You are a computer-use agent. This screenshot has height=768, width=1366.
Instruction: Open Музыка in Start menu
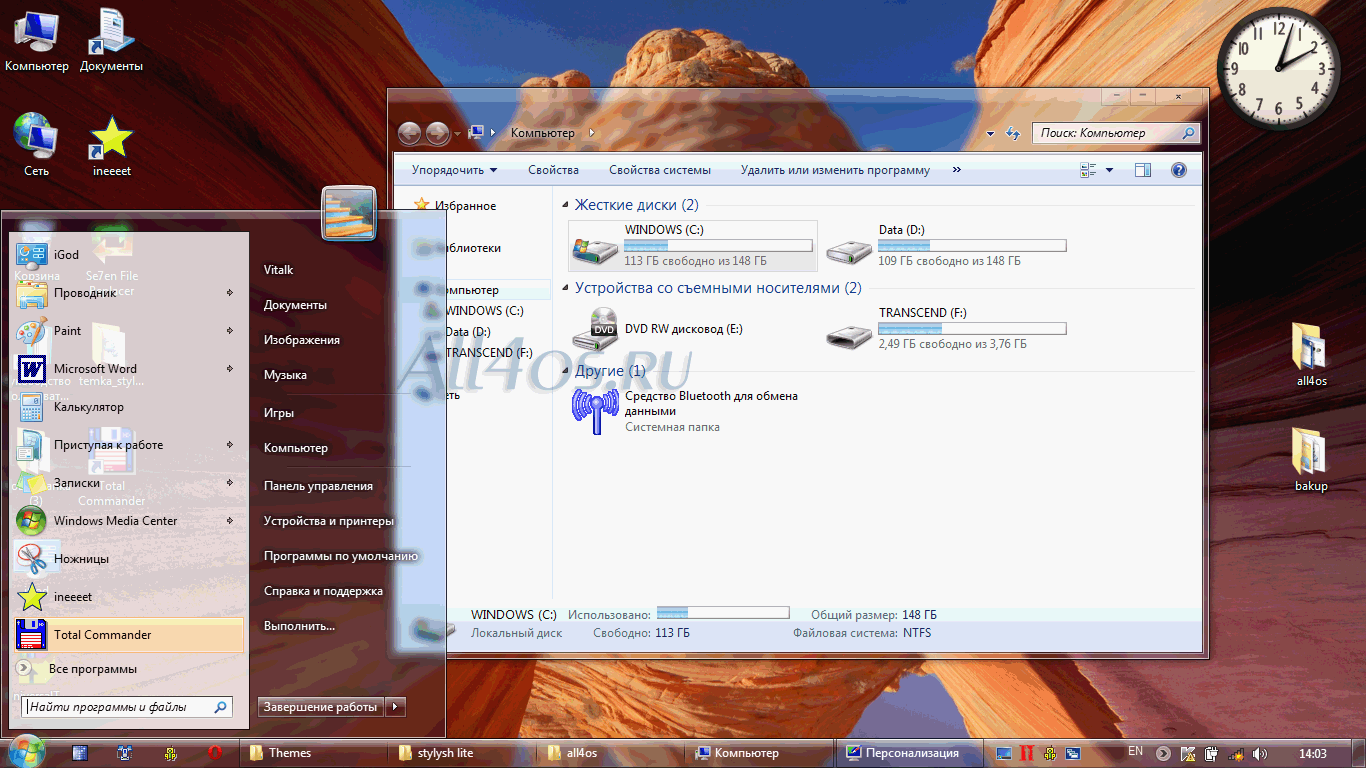285,375
